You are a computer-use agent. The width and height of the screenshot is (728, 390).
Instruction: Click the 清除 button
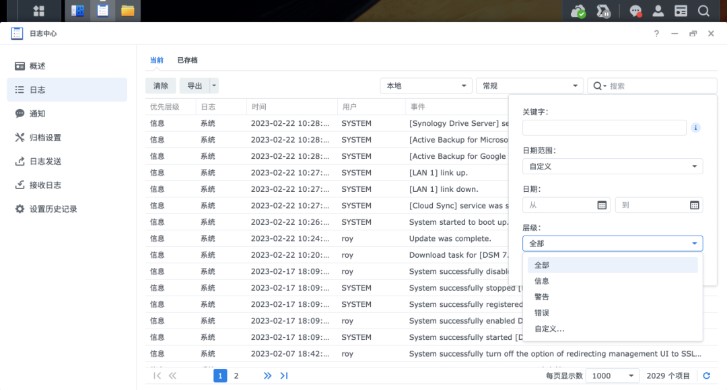tap(161, 86)
